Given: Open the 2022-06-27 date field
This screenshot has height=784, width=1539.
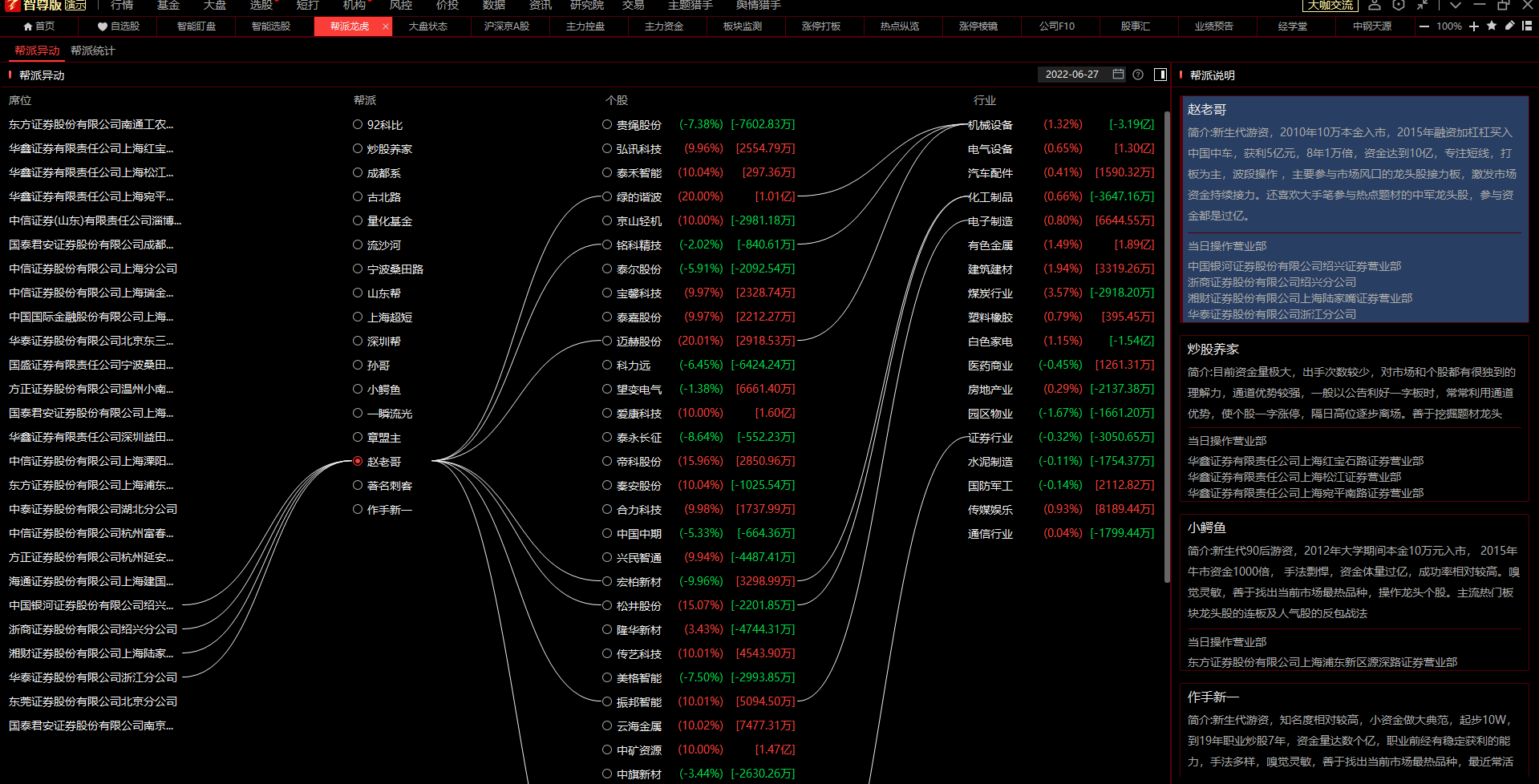Looking at the screenshot, I should click(1072, 75).
